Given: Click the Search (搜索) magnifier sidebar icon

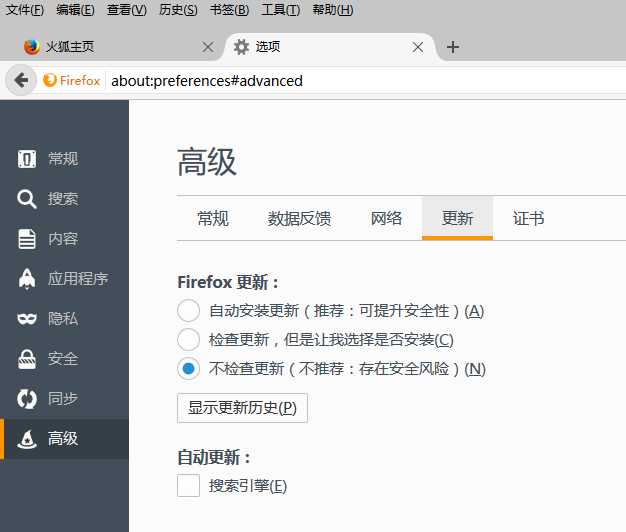Looking at the screenshot, I should click(27, 199).
